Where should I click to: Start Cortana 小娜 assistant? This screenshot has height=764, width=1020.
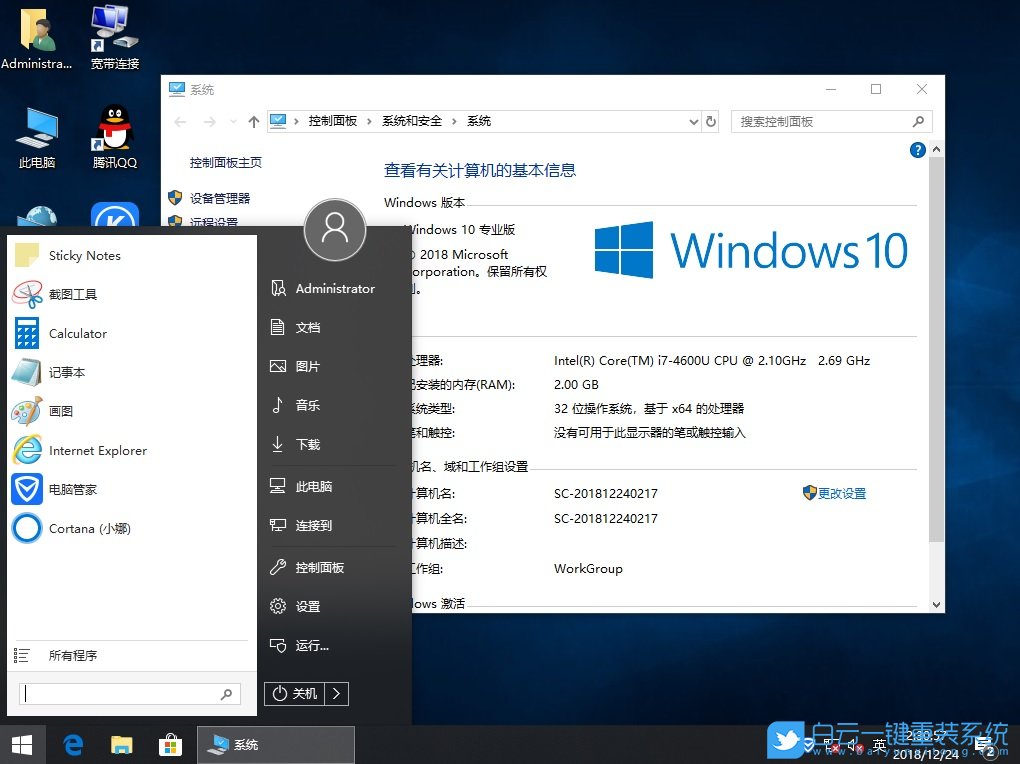click(x=88, y=528)
